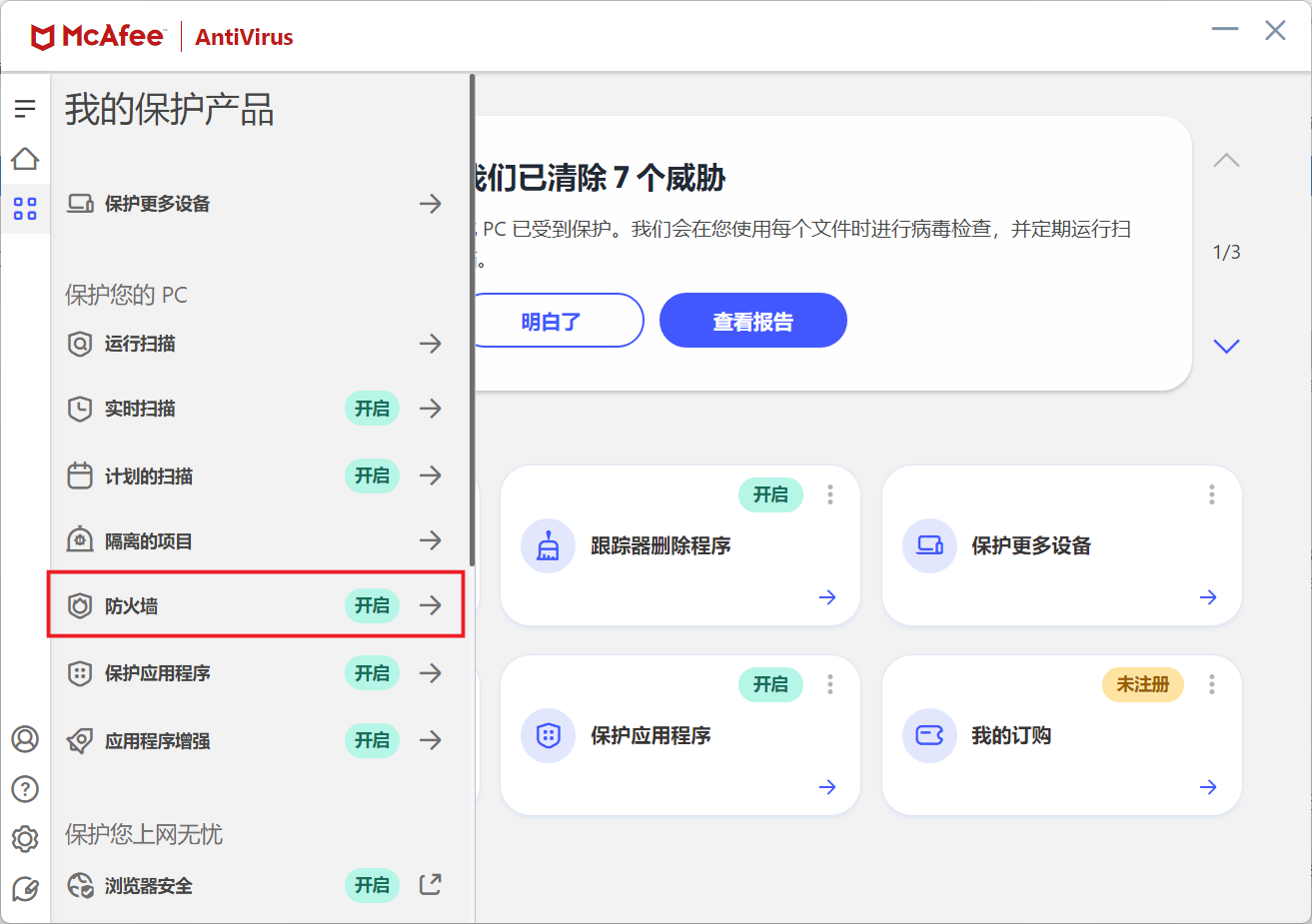Open 实时扫描 arrow in menu

[431, 409]
